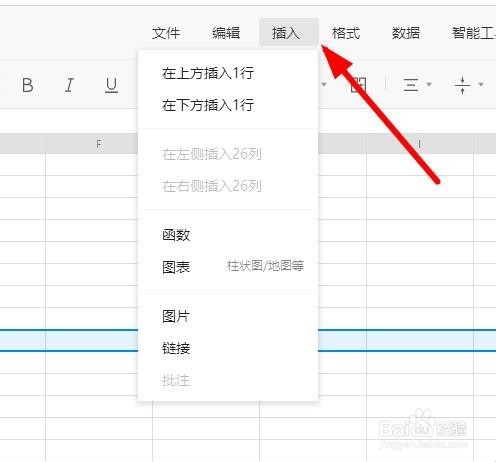The width and height of the screenshot is (496, 462).
Task: Select column header I
Action: (420, 144)
